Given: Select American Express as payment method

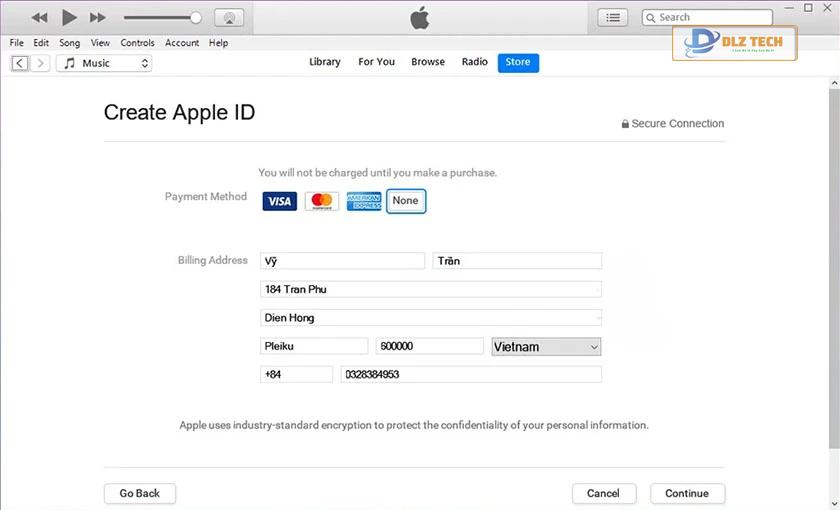Looking at the screenshot, I should click(x=364, y=201).
